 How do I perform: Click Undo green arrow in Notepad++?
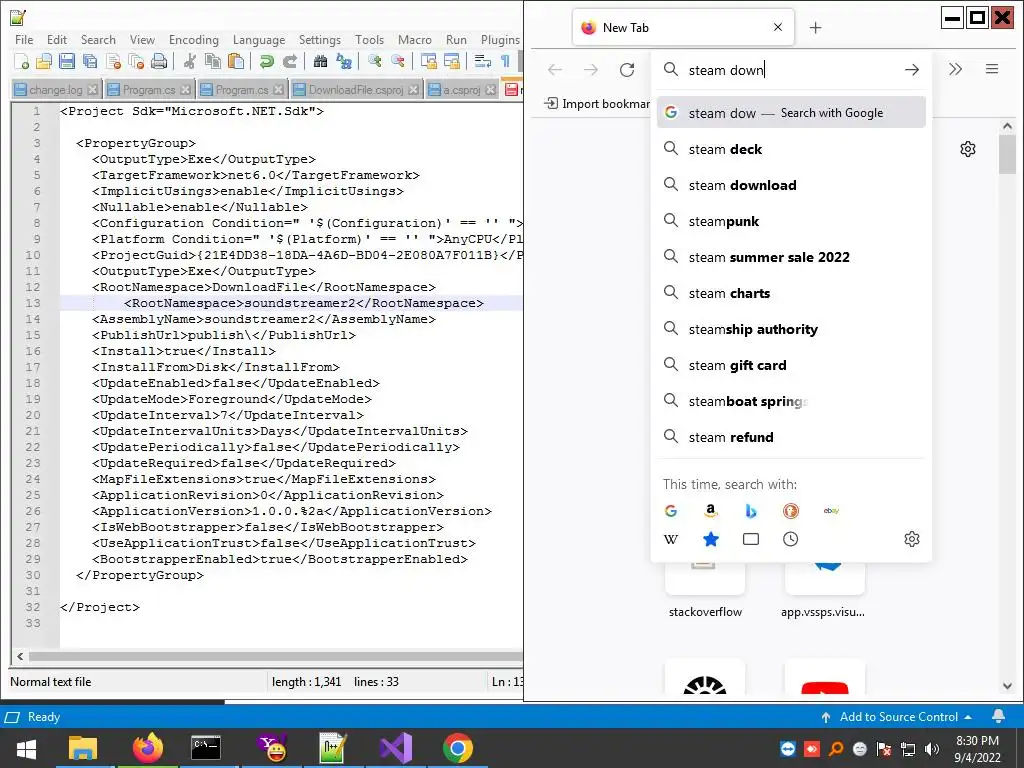[x=266, y=61]
